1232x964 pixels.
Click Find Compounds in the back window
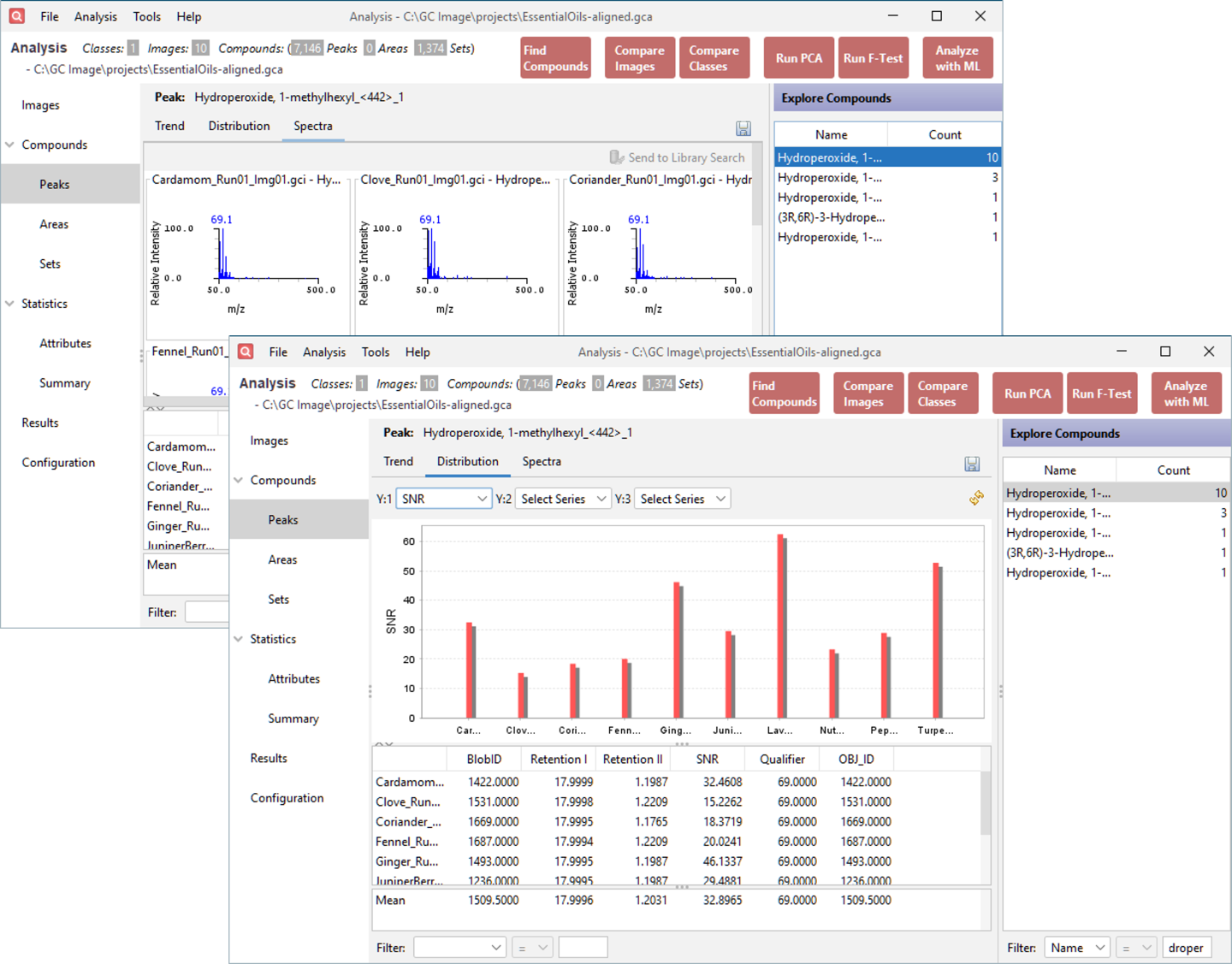pos(555,58)
